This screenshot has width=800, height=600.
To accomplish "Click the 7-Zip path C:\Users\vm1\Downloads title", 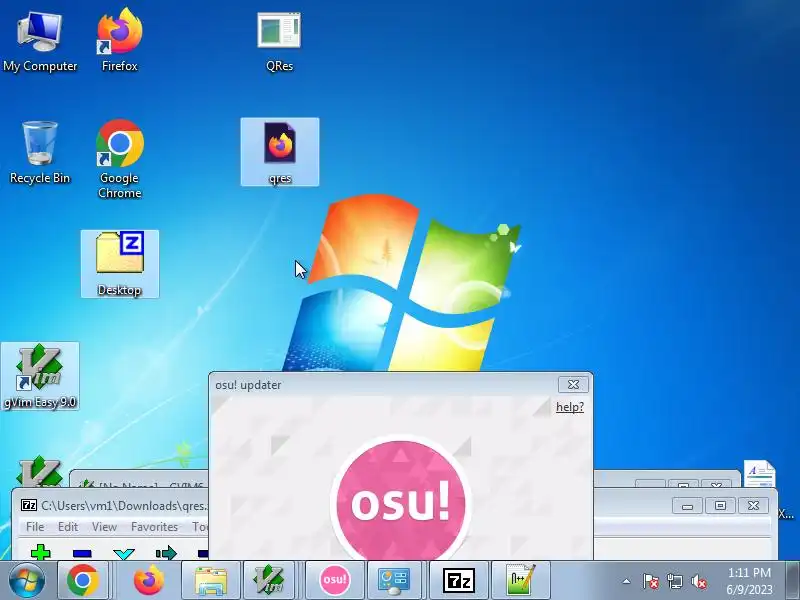I will click(124, 506).
